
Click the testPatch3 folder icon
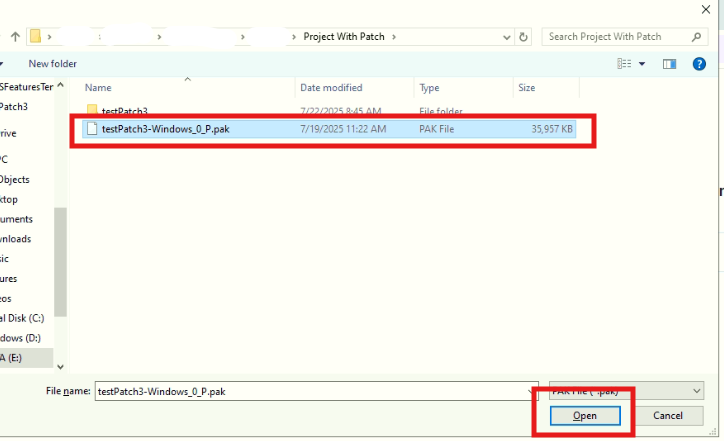pos(92,110)
